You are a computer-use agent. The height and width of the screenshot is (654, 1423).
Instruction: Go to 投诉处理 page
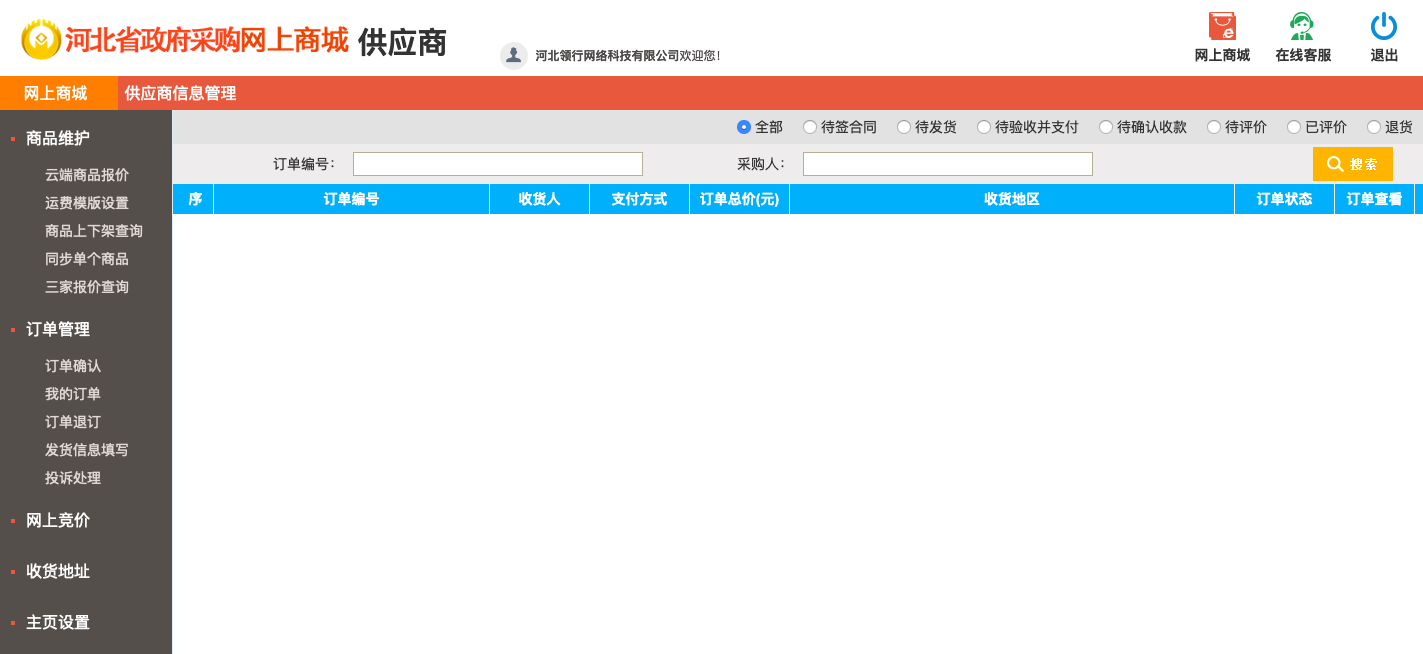click(x=73, y=478)
